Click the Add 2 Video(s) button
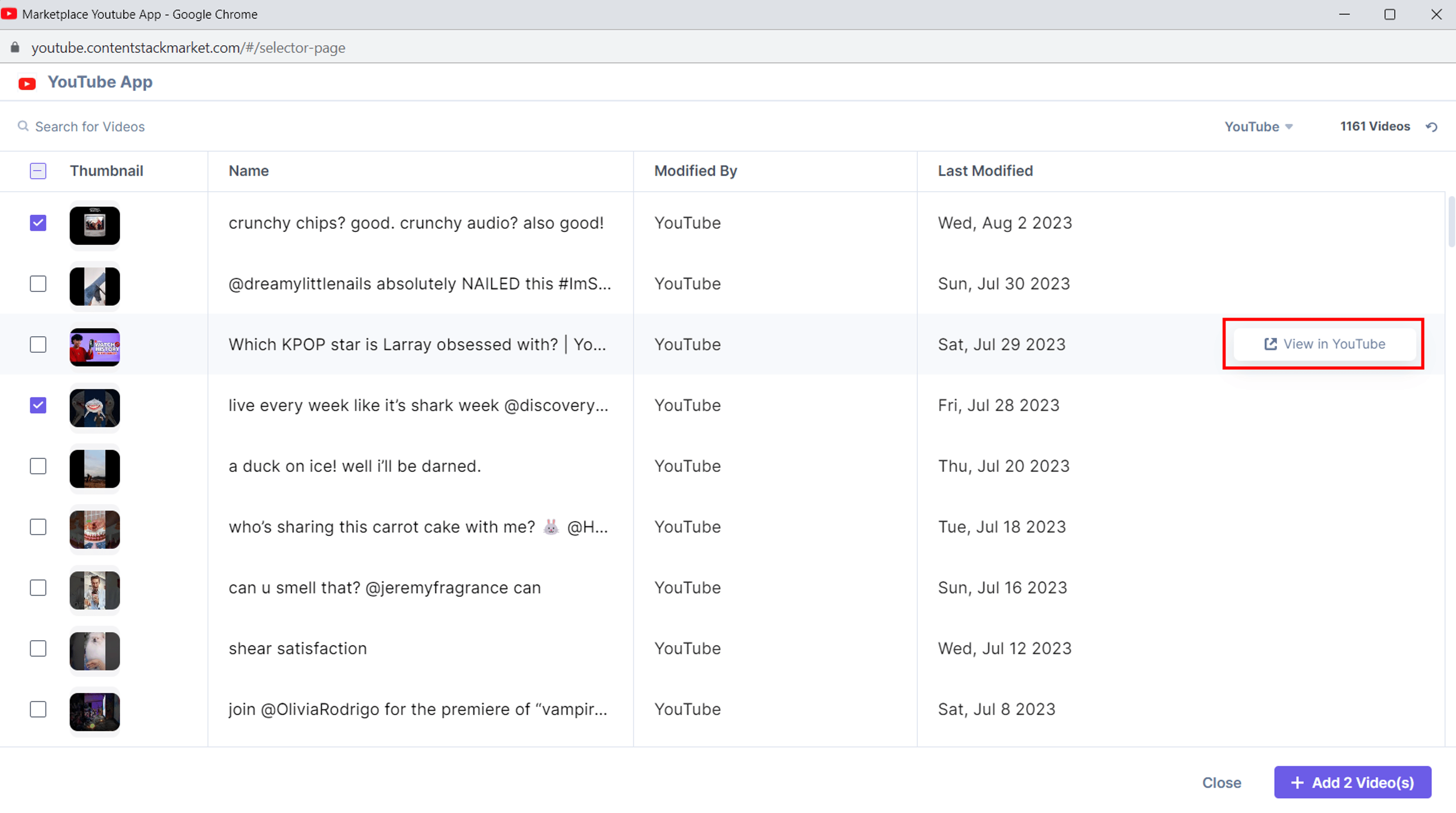The width and height of the screenshot is (1456, 813). pos(1352,782)
